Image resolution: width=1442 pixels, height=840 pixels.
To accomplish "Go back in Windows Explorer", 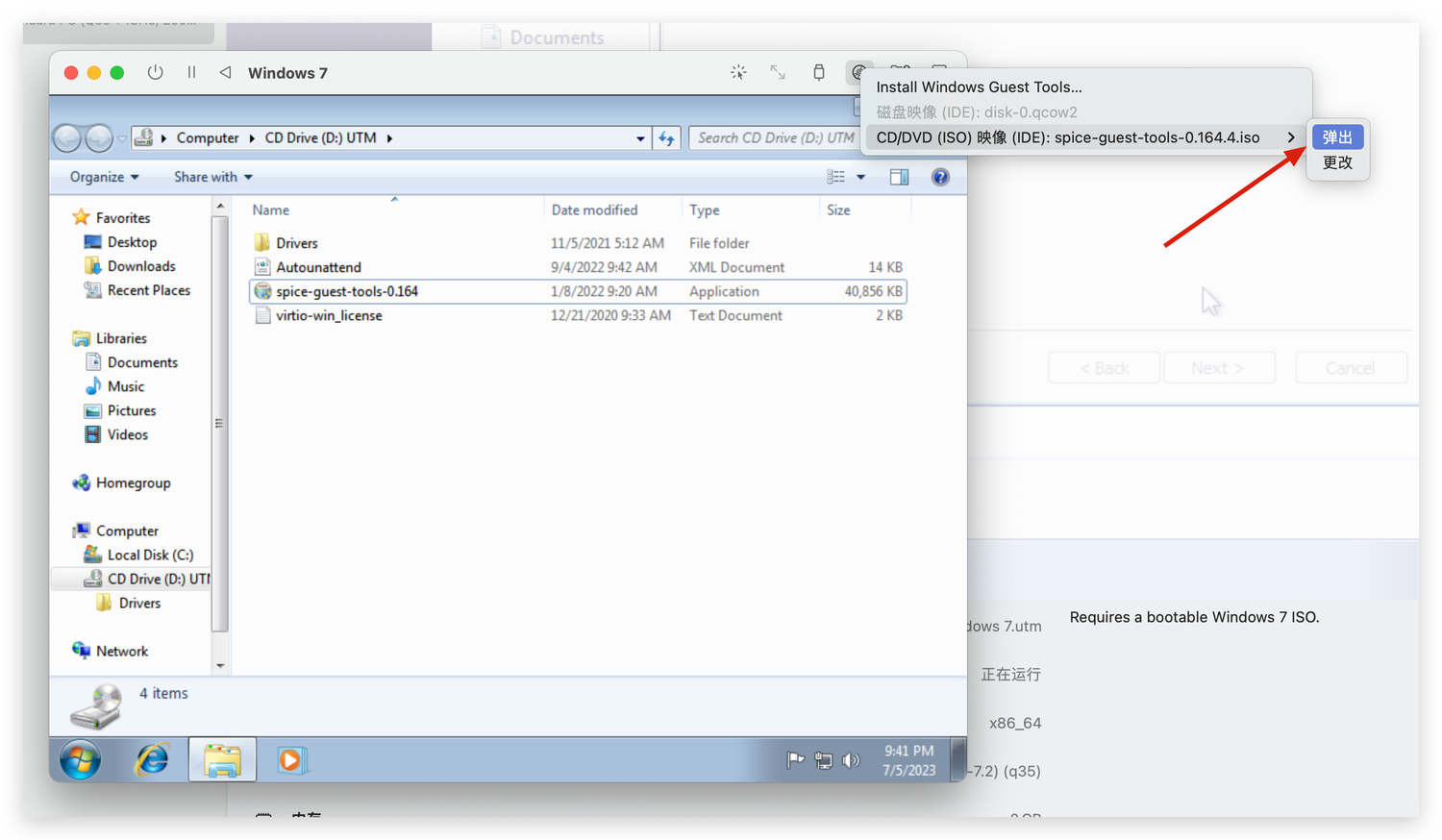I will coord(67,138).
